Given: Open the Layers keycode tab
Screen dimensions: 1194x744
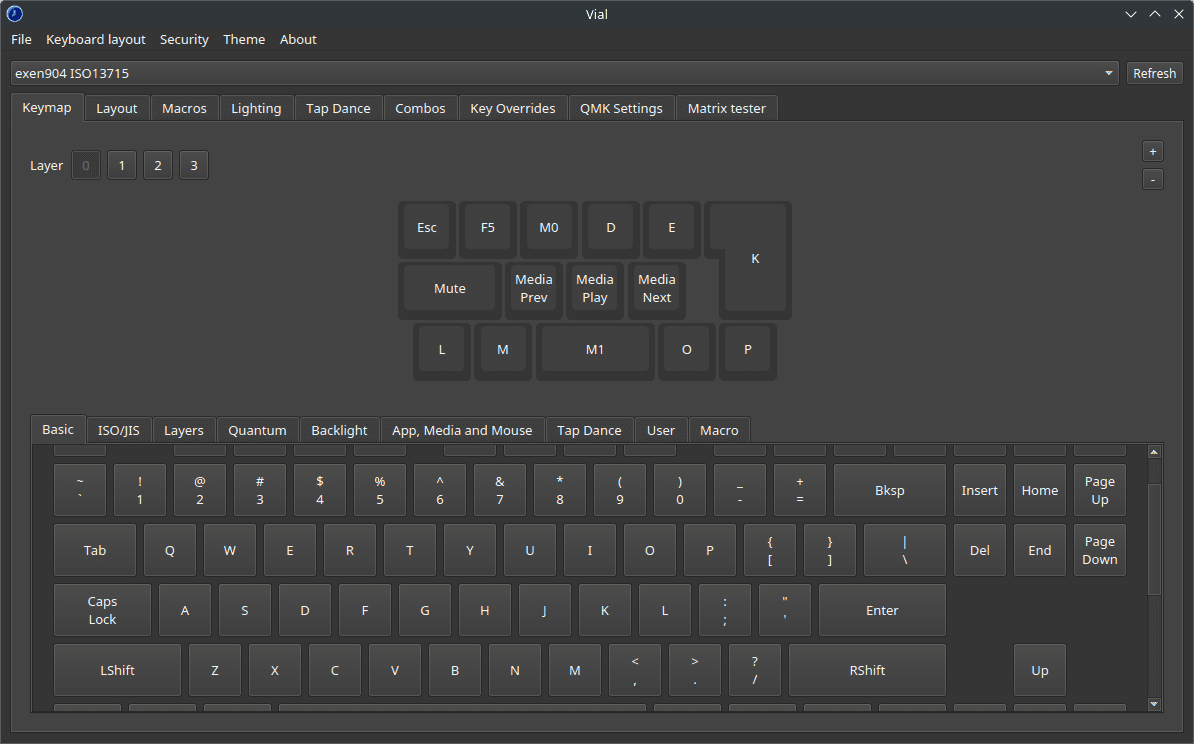Looking at the screenshot, I should click(x=184, y=430).
